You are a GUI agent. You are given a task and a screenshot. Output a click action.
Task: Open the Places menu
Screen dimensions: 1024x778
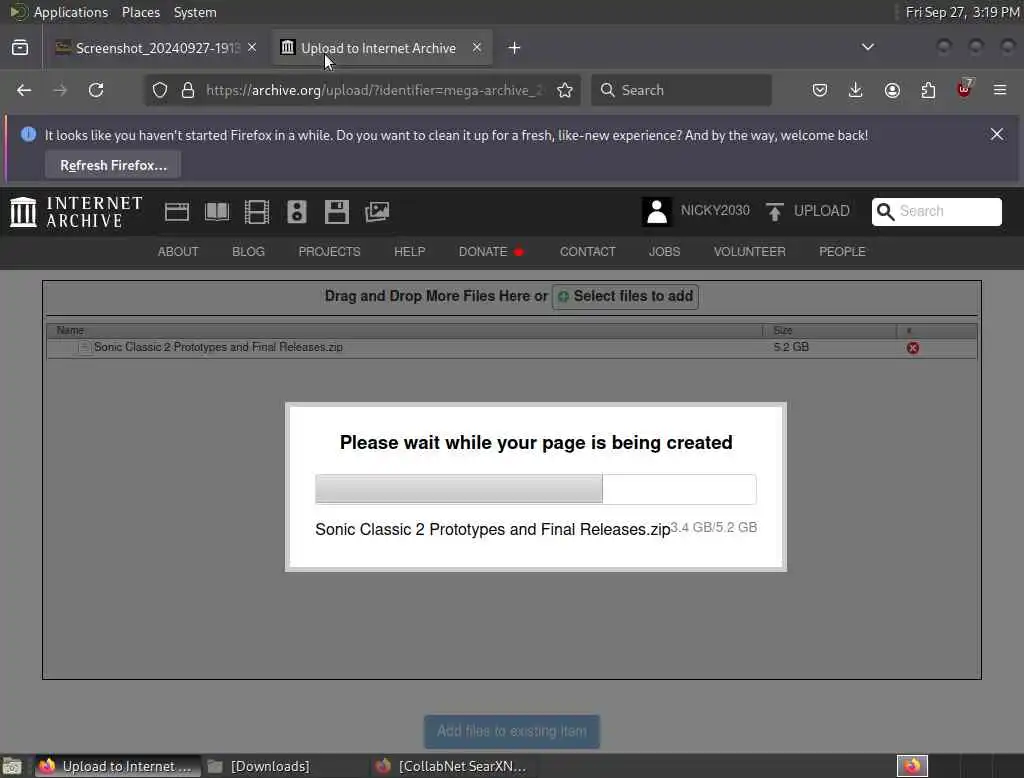point(140,12)
